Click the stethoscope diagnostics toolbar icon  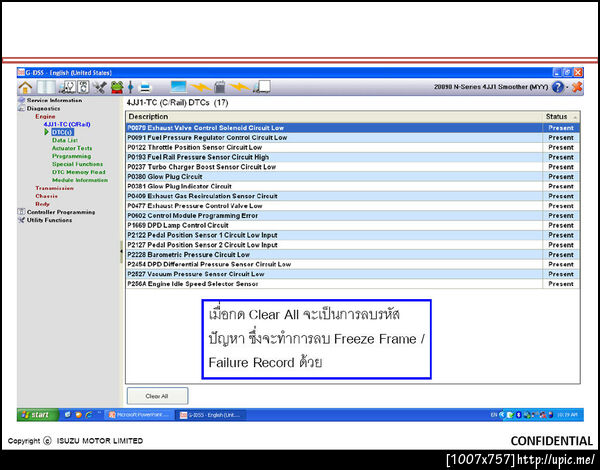[x=67, y=87]
